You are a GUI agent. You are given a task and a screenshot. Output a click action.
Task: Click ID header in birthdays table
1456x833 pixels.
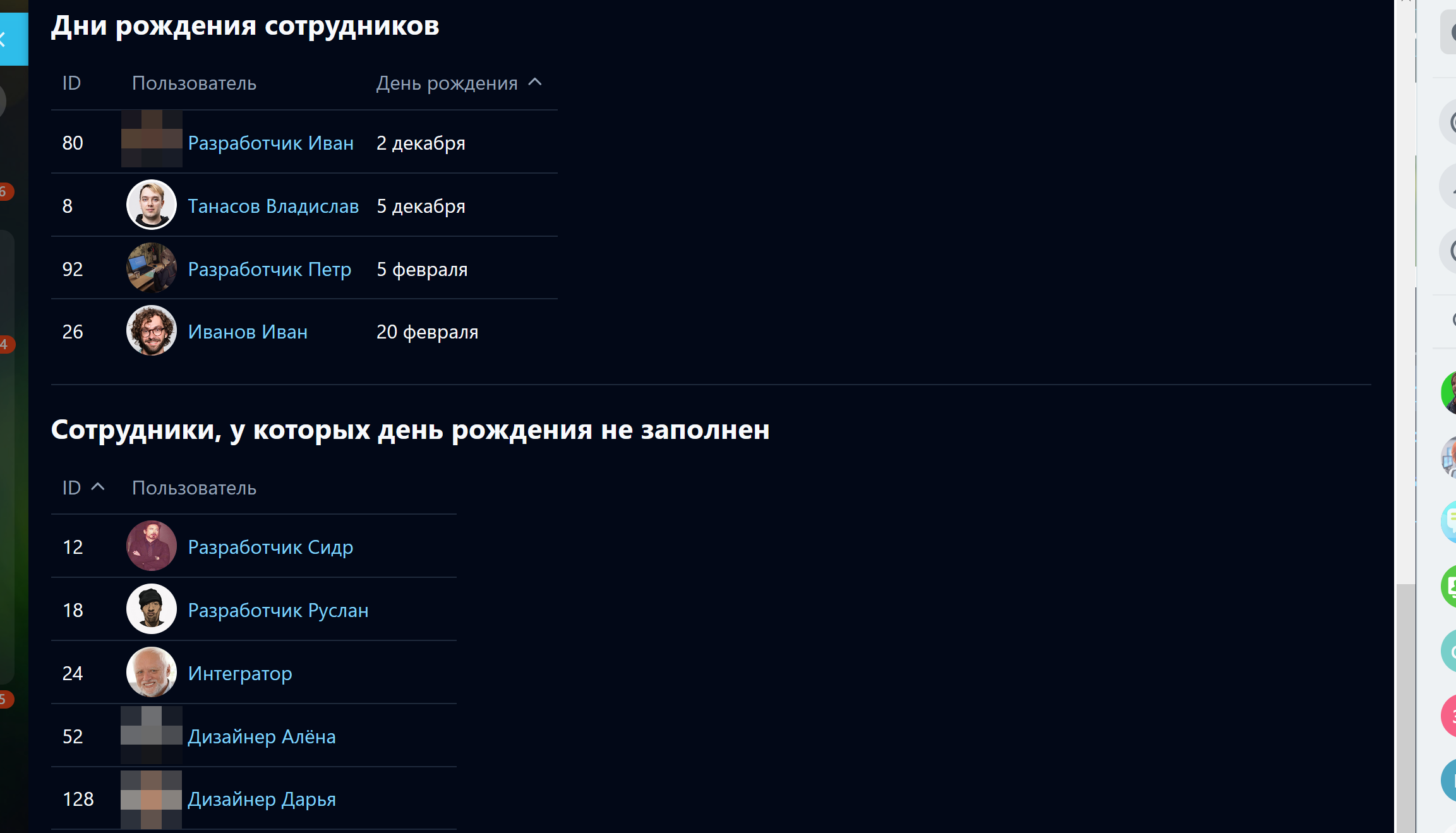[71, 83]
